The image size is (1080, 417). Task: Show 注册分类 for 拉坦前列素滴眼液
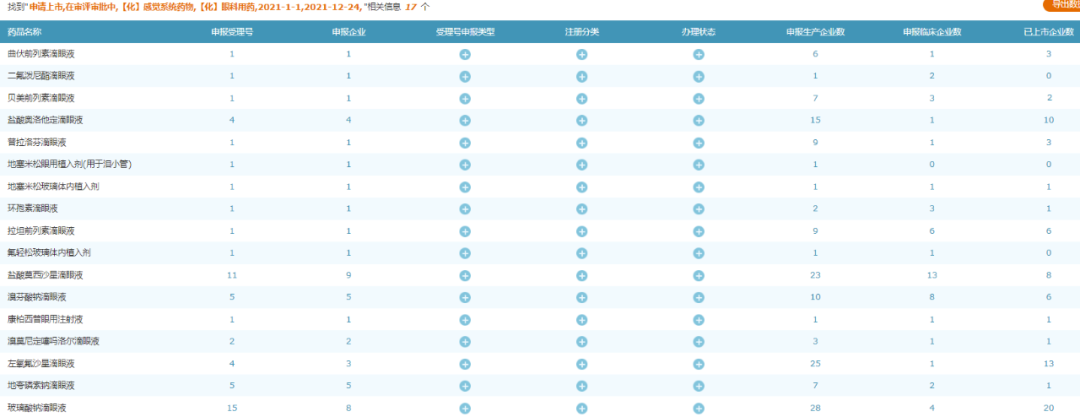pos(582,231)
